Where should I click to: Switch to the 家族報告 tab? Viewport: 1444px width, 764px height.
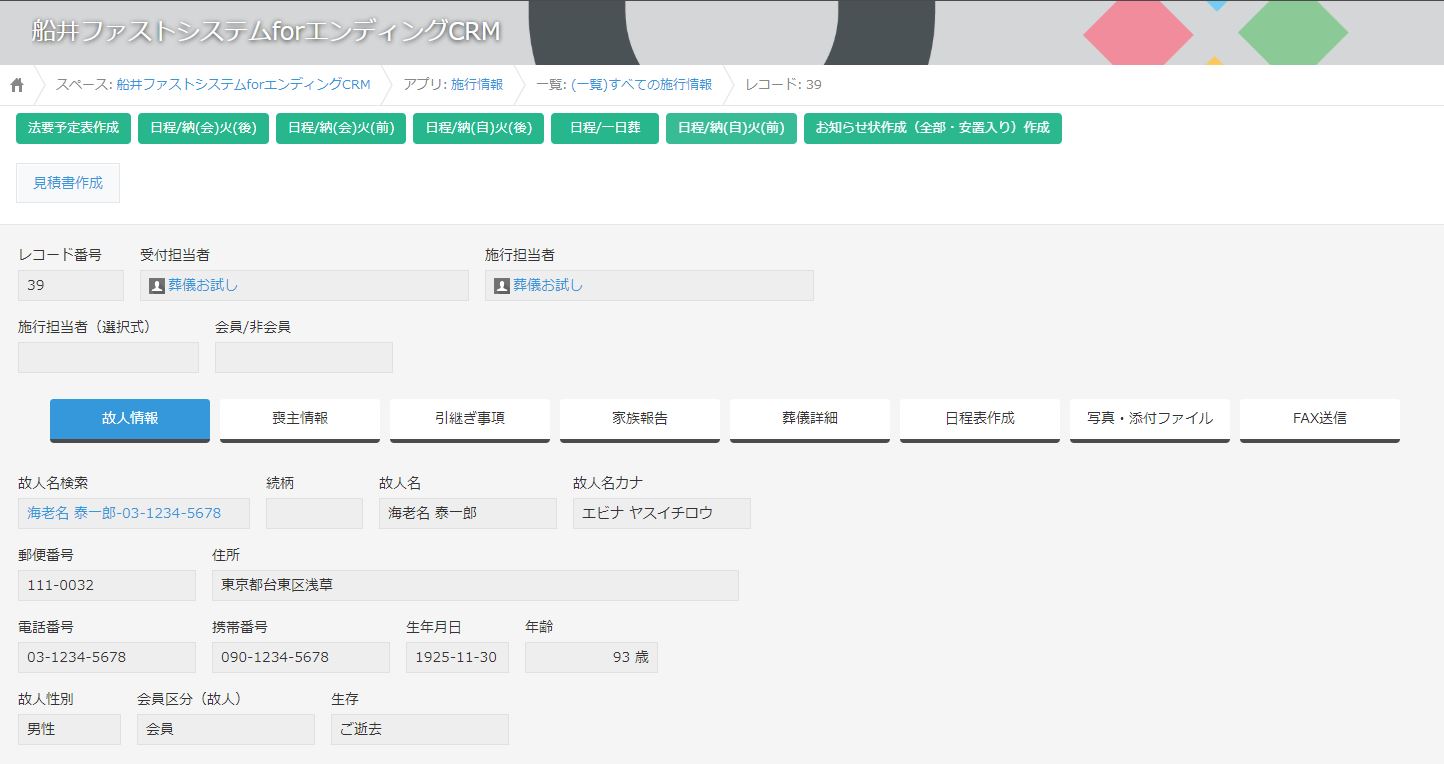tap(639, 418)
